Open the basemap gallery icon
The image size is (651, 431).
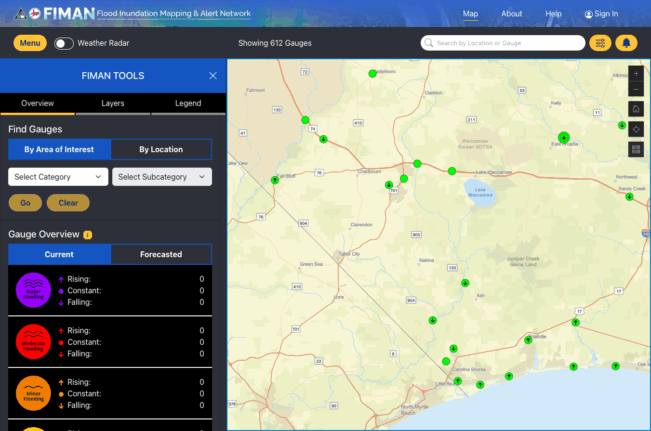tap(636, 149)
